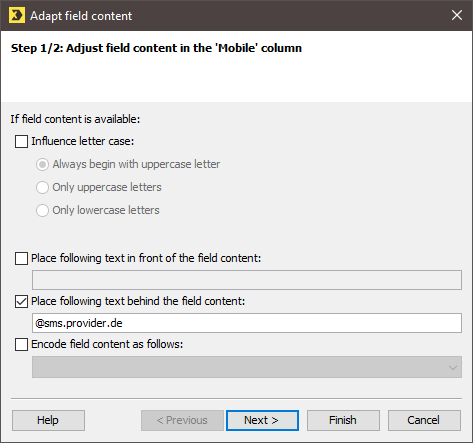This screenshot has width=473, height=443.
Task: Click the field containing @sms.provider.de
Action: tap(247, 323)
